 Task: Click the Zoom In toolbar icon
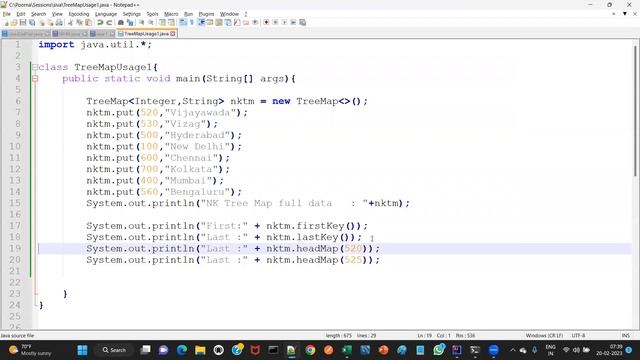point(141,22)
